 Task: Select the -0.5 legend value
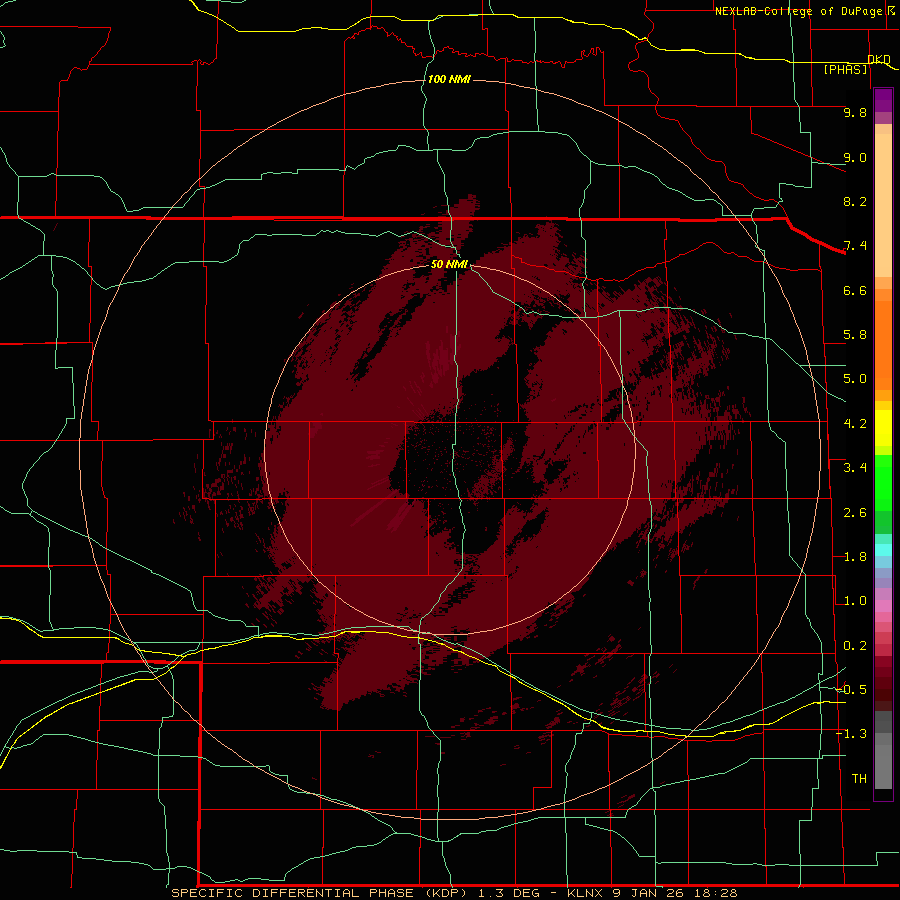851,690
